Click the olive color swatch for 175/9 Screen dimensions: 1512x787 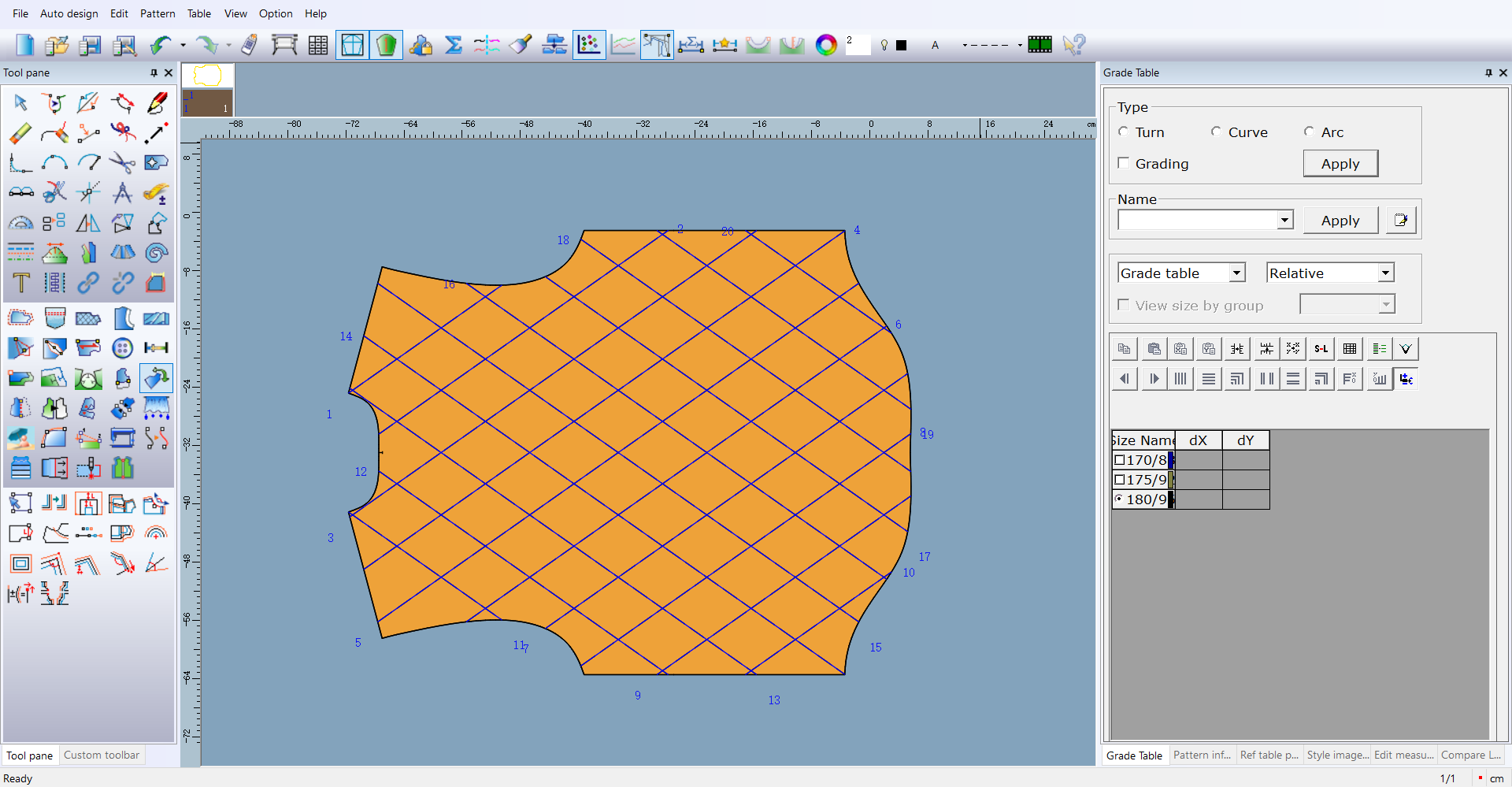click(1171, 480)
